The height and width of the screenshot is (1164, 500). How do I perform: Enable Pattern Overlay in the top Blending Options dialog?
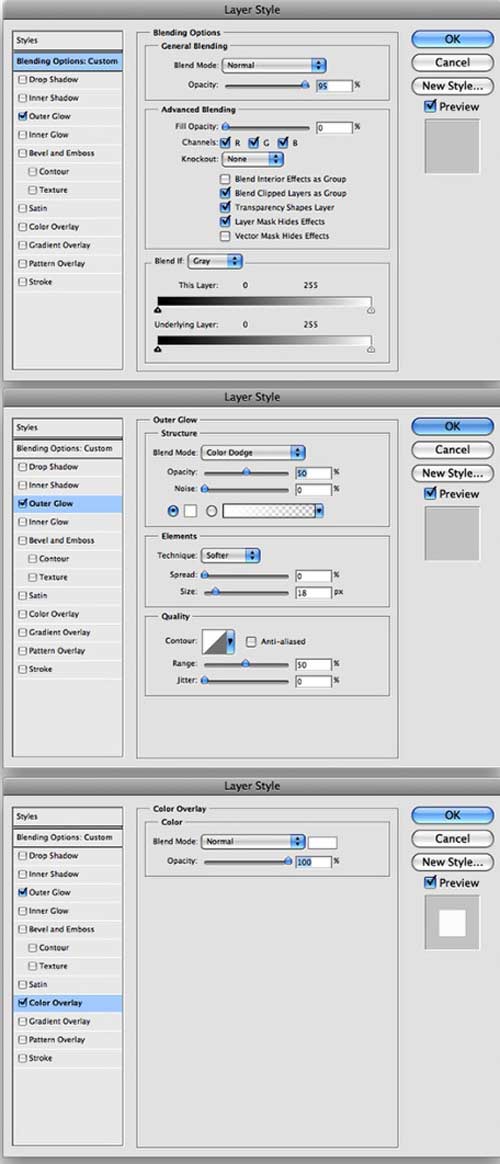point(22,264)
